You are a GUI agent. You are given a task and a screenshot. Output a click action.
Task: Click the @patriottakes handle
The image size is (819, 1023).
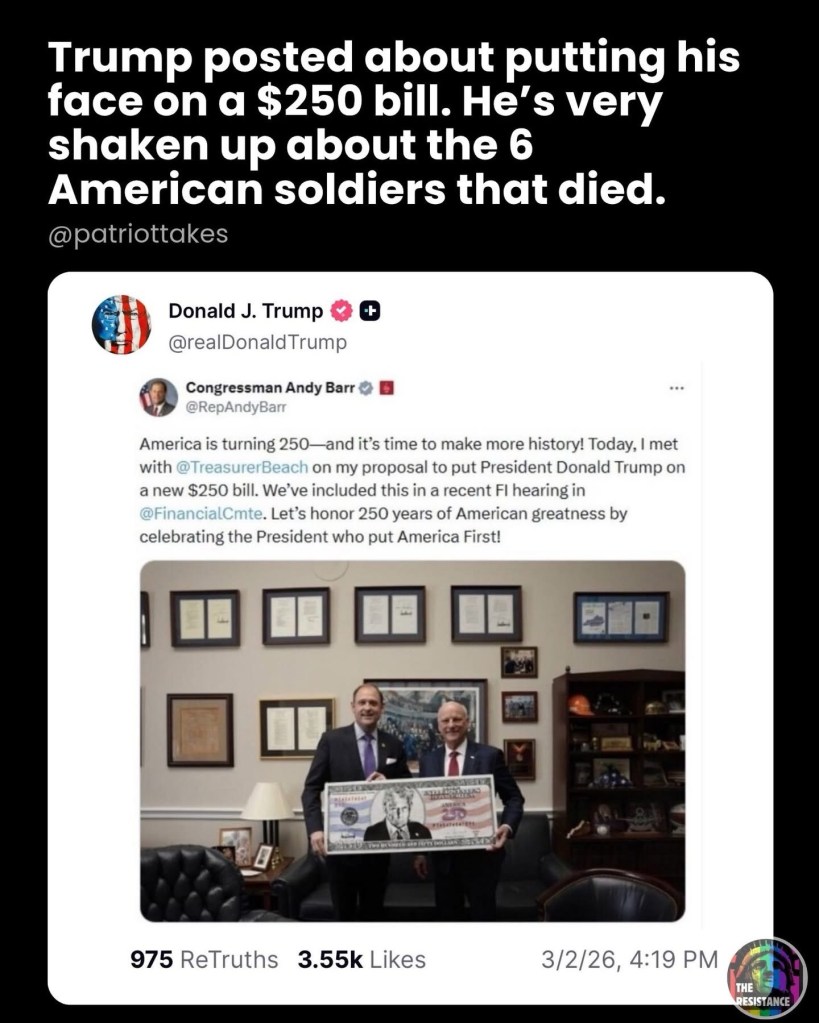click(x=138, y=234)
